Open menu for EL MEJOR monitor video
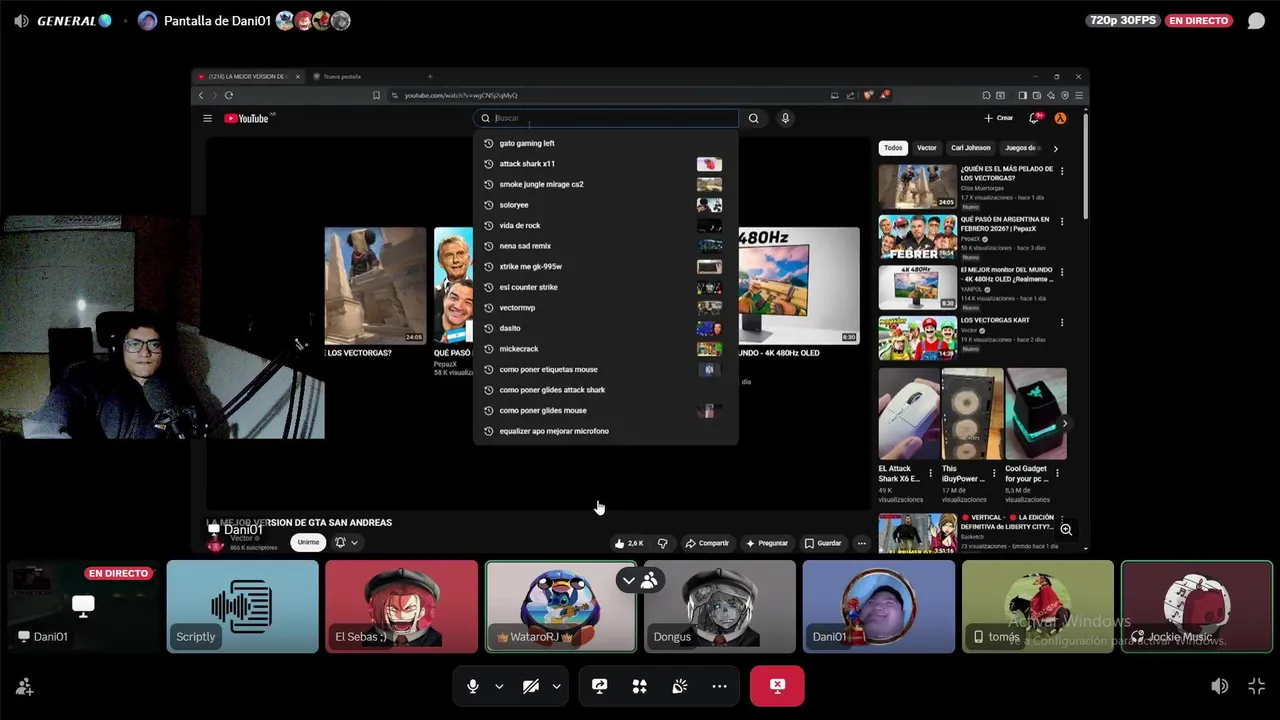 pyautogui.click(x=1062, y=272)
